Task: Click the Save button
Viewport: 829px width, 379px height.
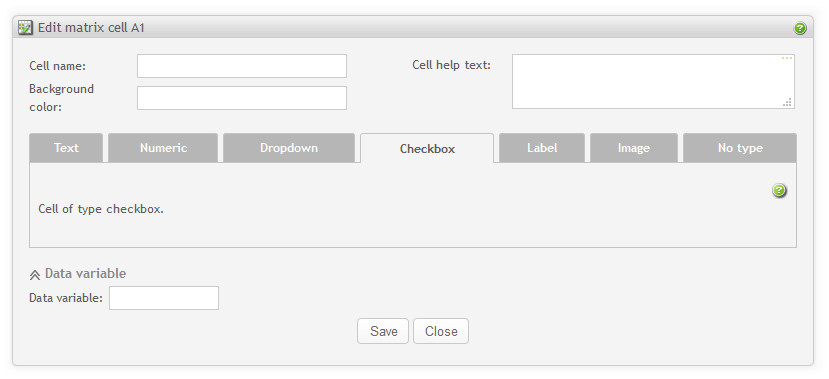Action: 383,331
